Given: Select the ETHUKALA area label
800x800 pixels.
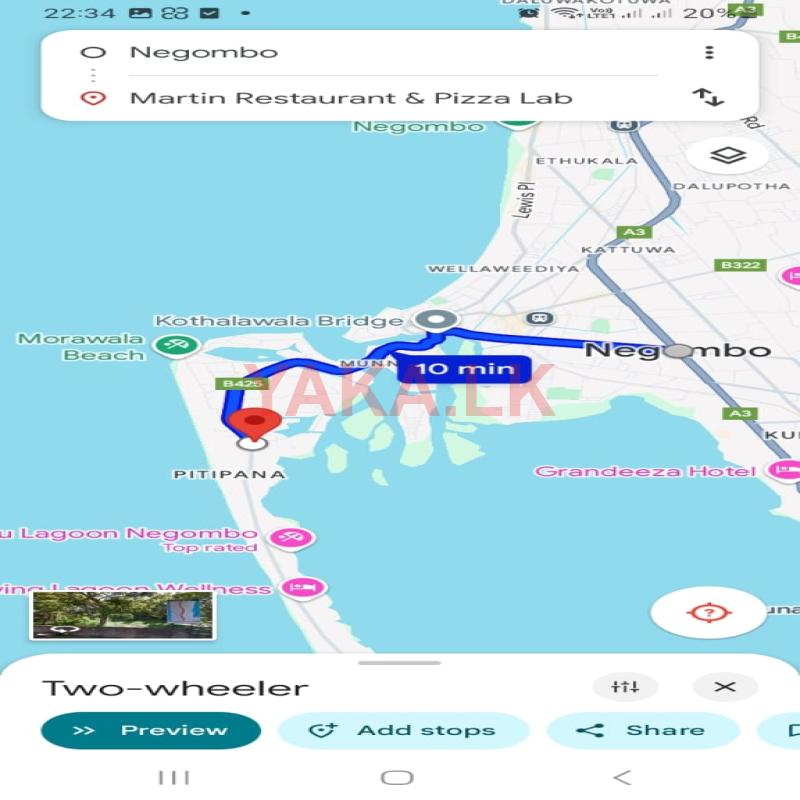Looking at the screenshot, I should [587, 161].
